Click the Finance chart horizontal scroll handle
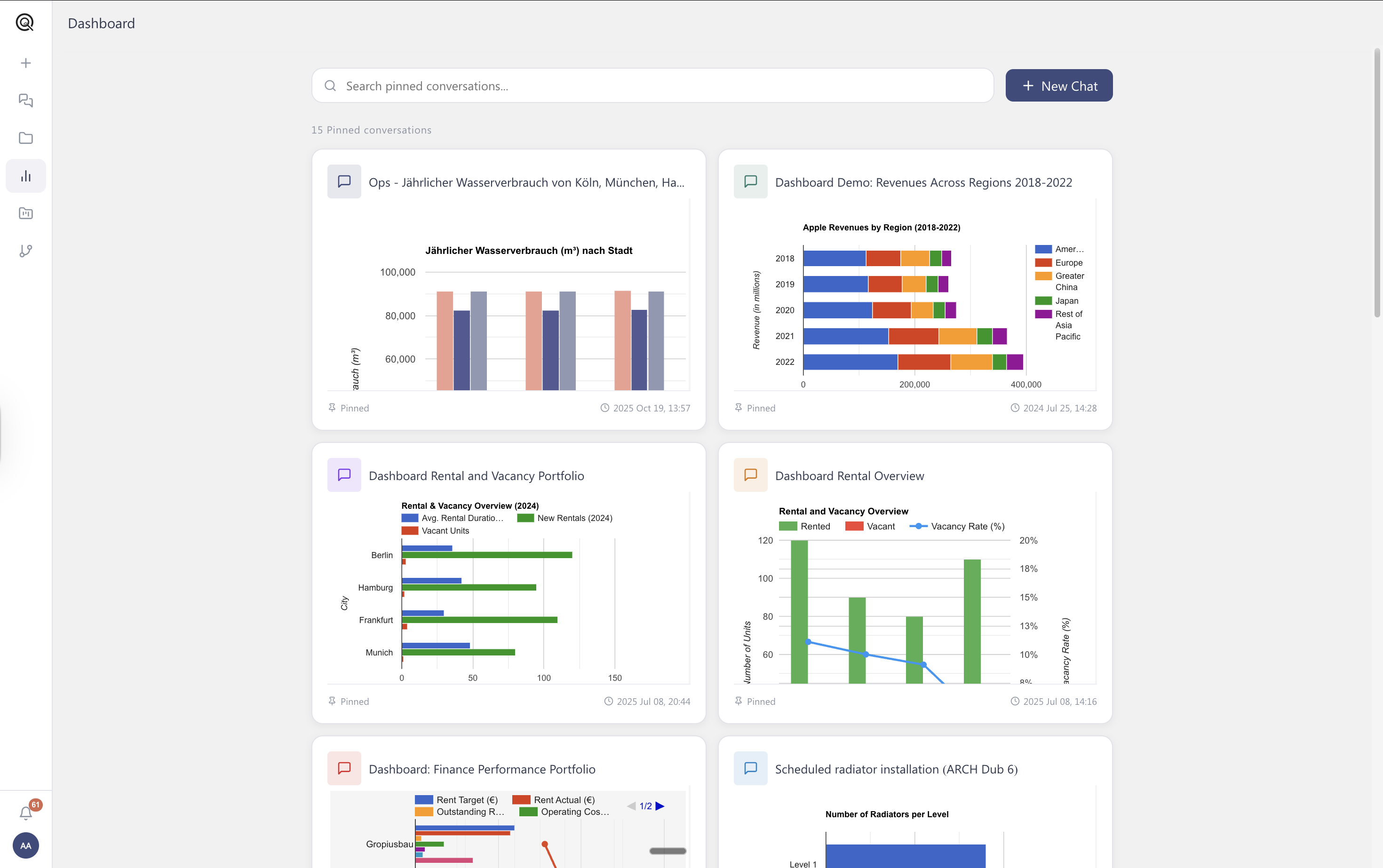 [668, 851]
